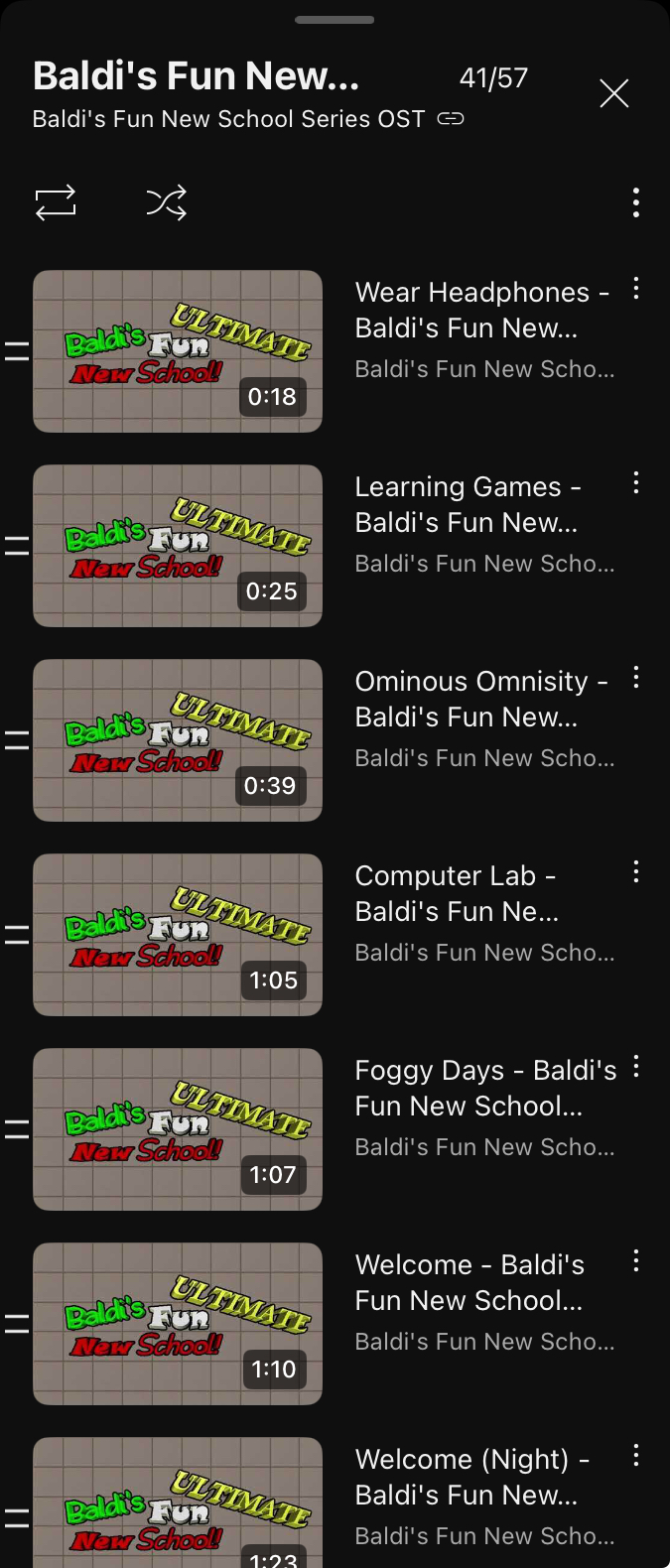Click the reorder handle beside Foggy Days

[x=17, y=1129]
